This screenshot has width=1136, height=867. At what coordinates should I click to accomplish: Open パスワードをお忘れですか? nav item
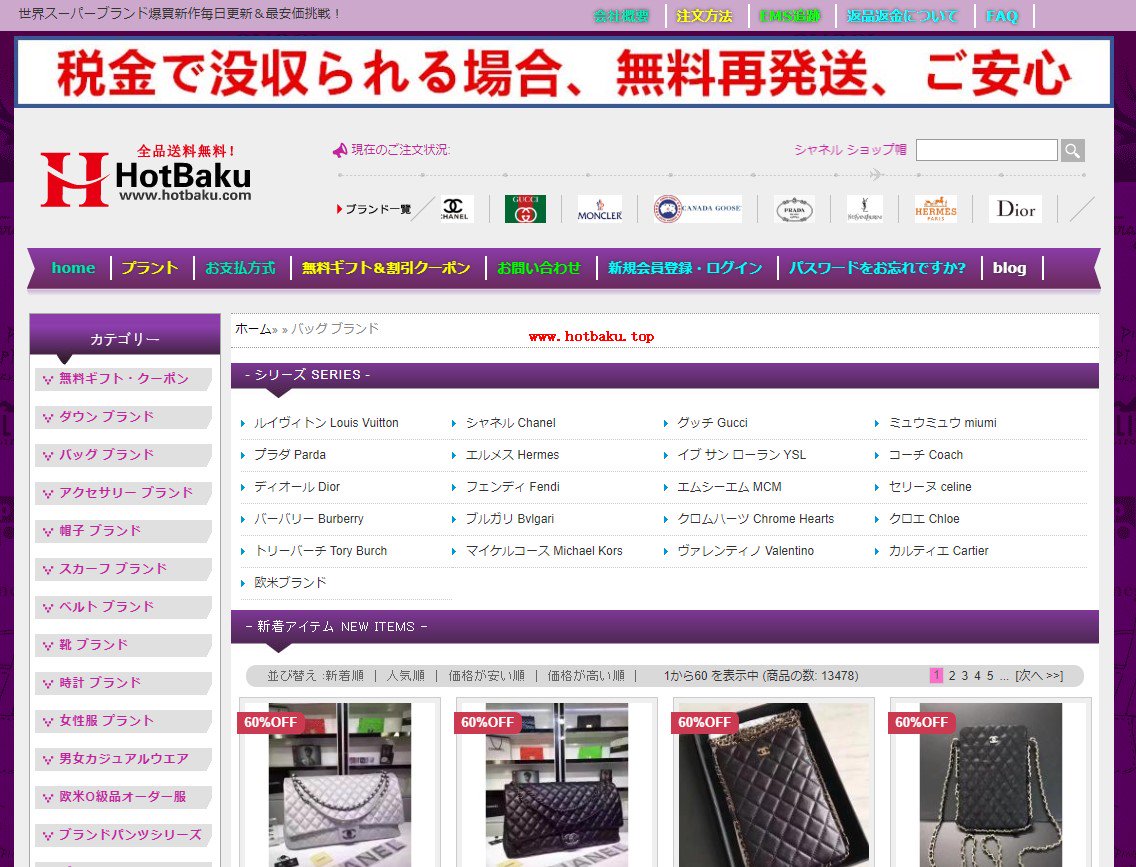pos(877,267)
